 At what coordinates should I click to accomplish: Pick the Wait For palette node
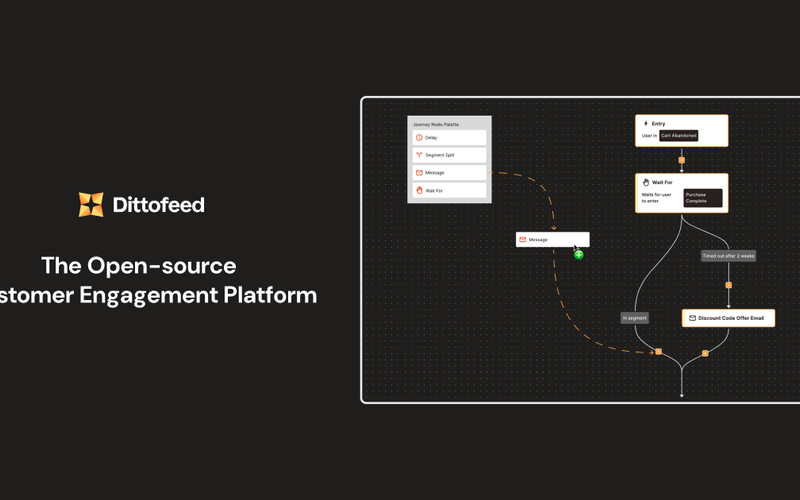pos(449,190)
